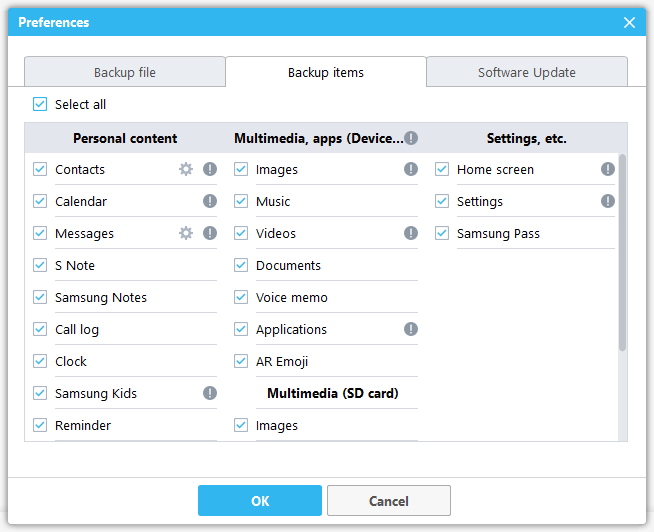Uncheck the AR Emoji checkbox
This screenshot has height=532, width=654.
coord(241,362)
